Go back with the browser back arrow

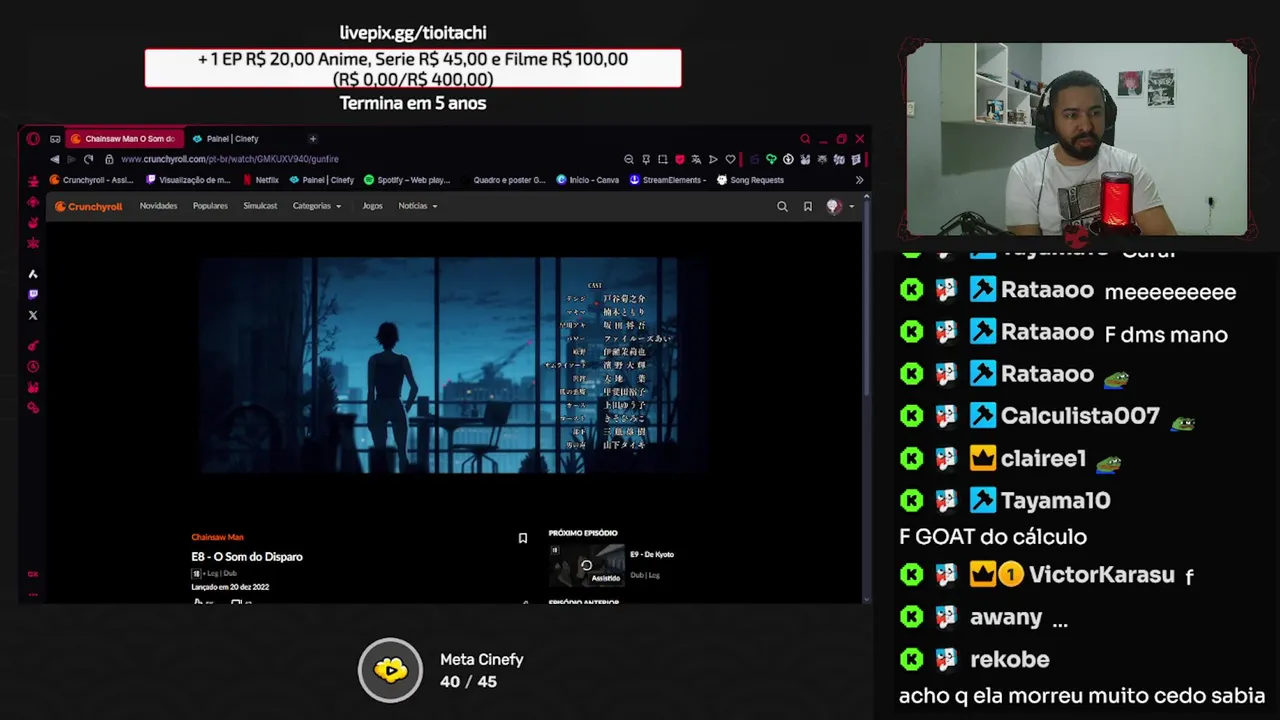(55, 159)
